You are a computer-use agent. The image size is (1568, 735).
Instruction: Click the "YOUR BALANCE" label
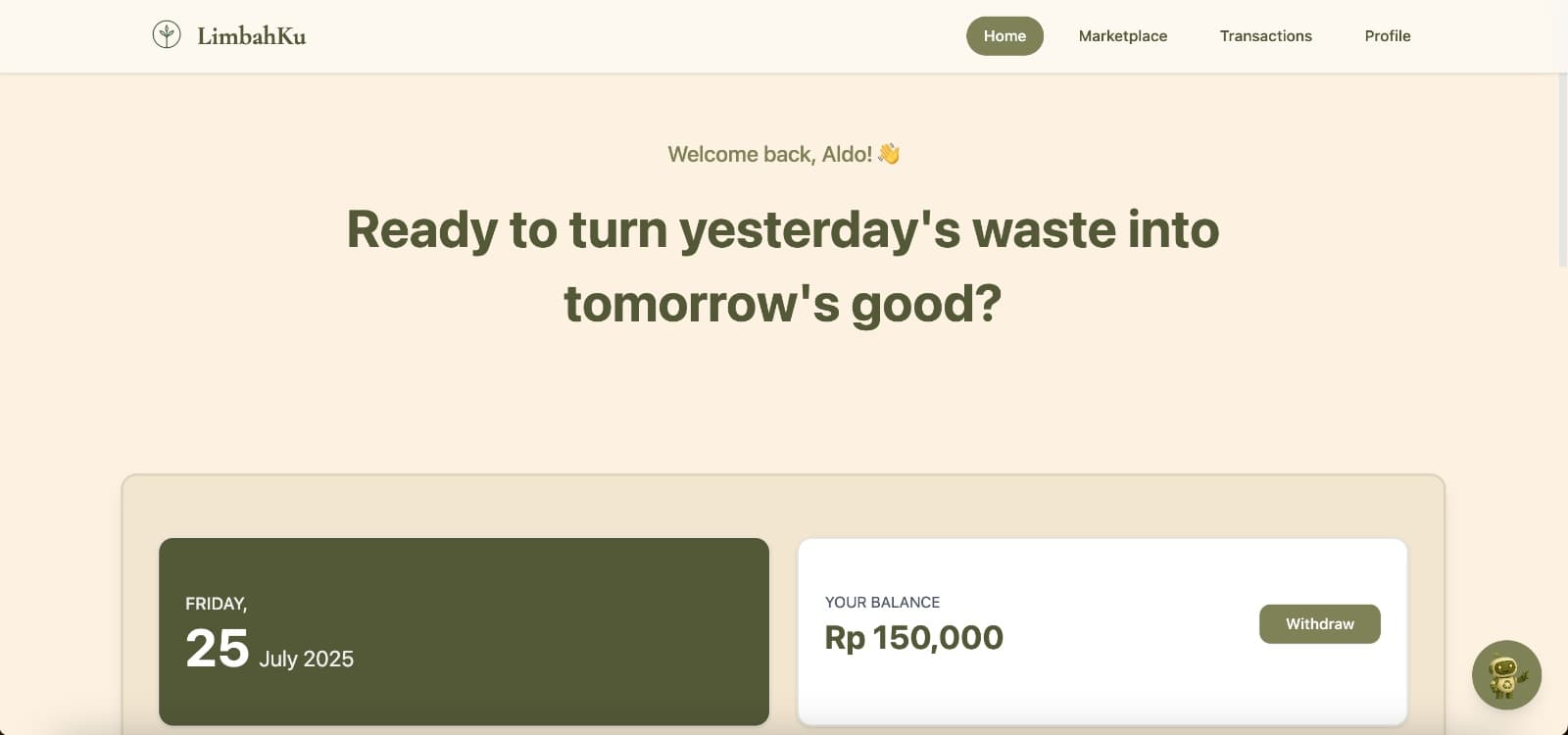pos(882,603)
